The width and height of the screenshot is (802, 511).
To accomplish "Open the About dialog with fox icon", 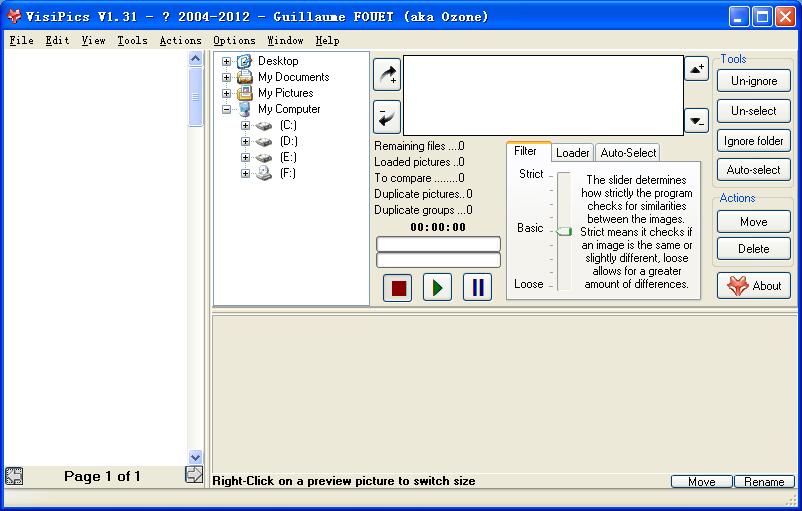I will pos(754,286).
